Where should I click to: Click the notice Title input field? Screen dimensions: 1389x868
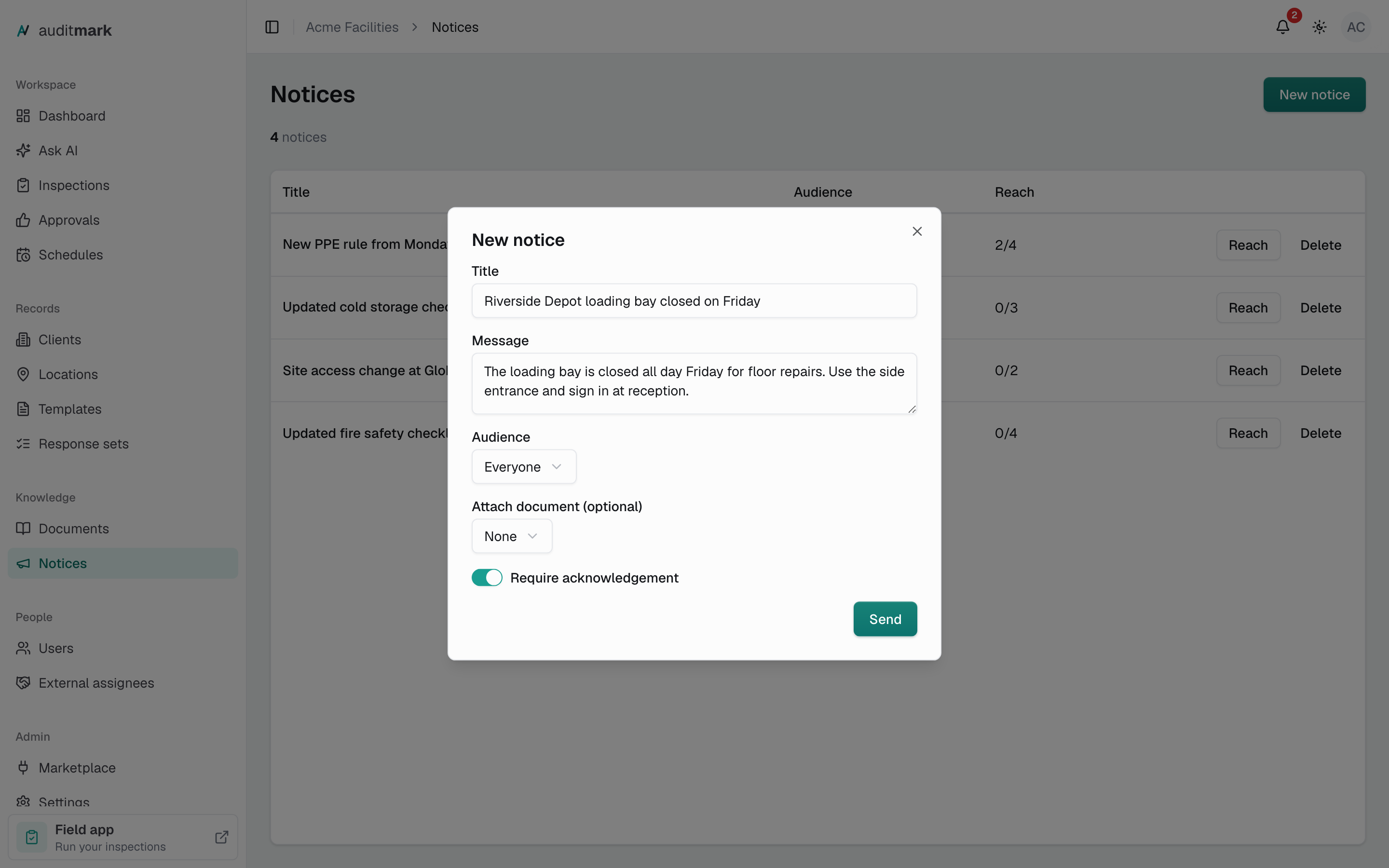point(694,301)
